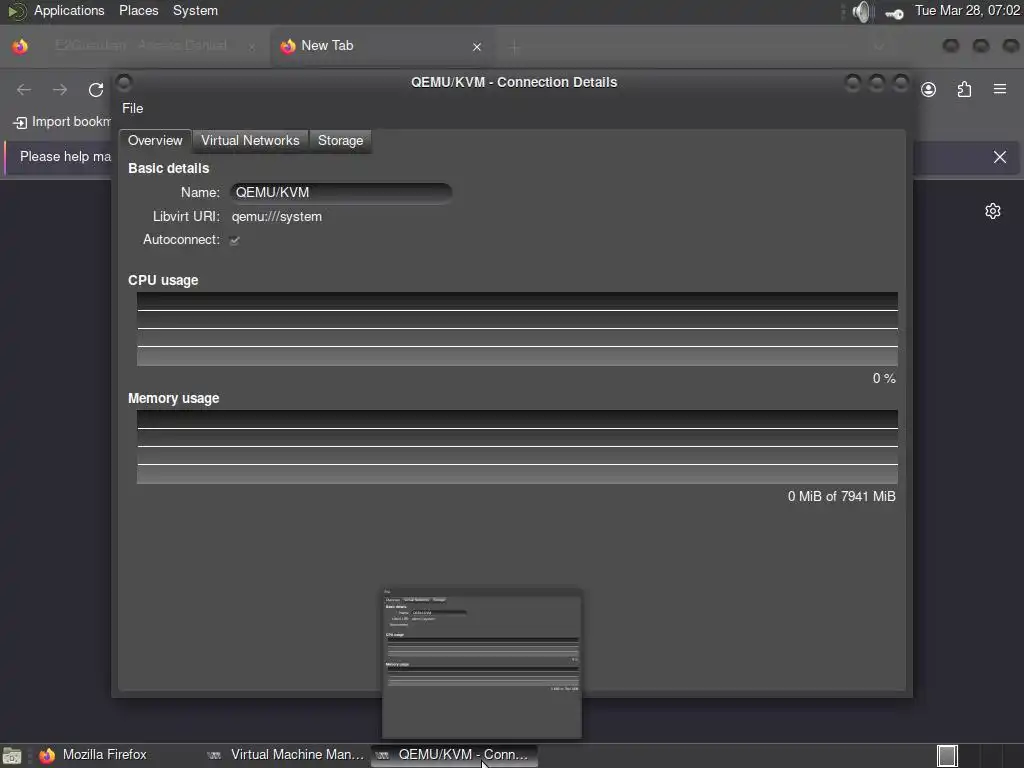Image resolution: width=1024 pixels, height=768 pixels.
Task: Click Virtual Machine Manager taskbar button
Action: (285, 755)
